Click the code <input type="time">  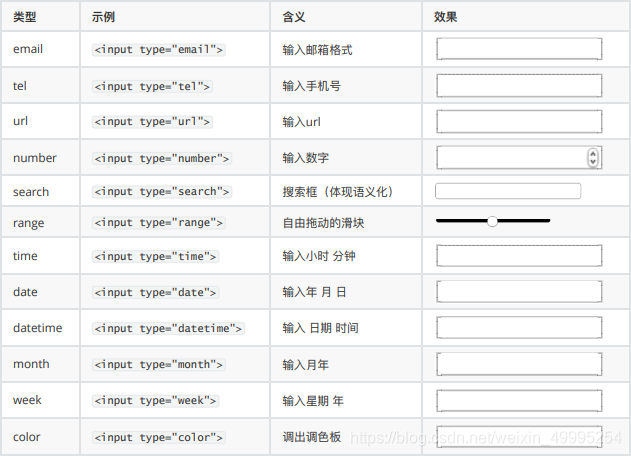[x=155, y=256]
